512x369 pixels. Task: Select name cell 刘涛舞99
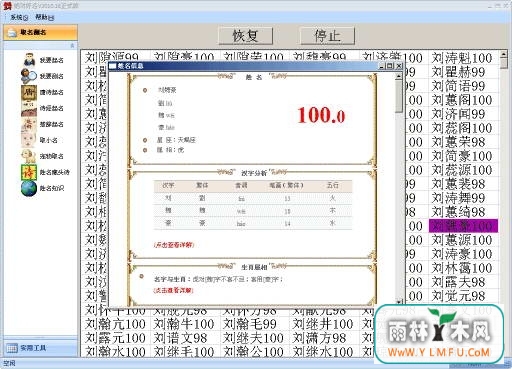tap(463, 198)
